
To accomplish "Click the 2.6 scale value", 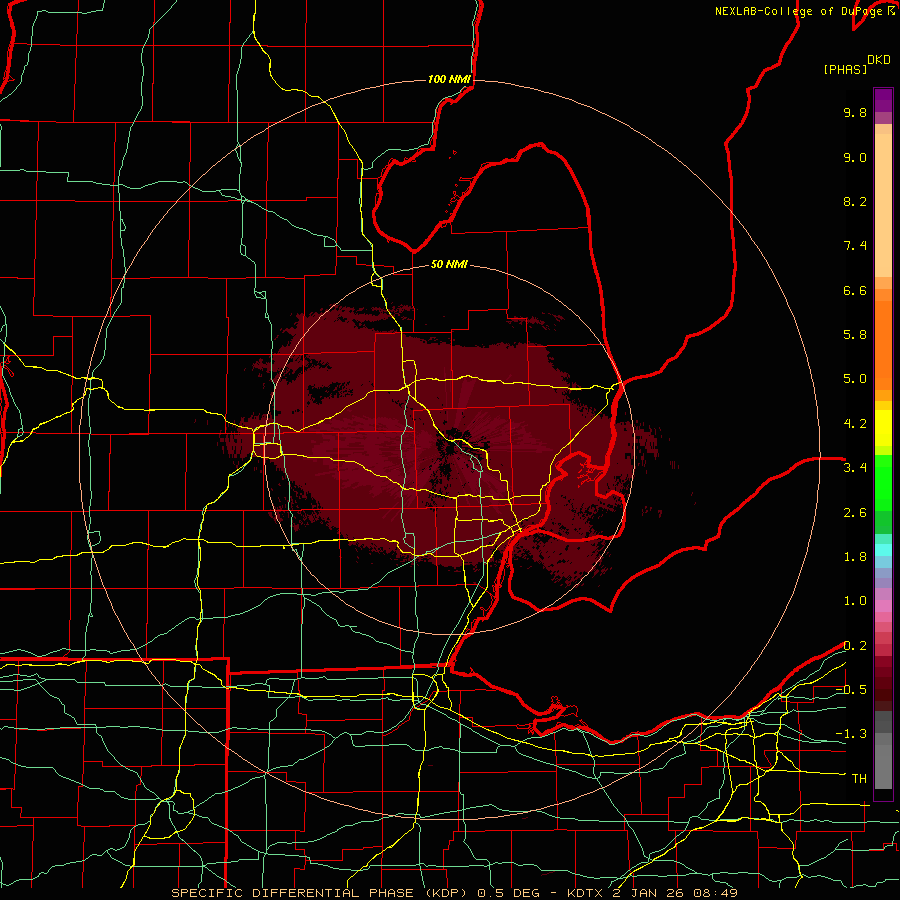I will click(855, 513).
